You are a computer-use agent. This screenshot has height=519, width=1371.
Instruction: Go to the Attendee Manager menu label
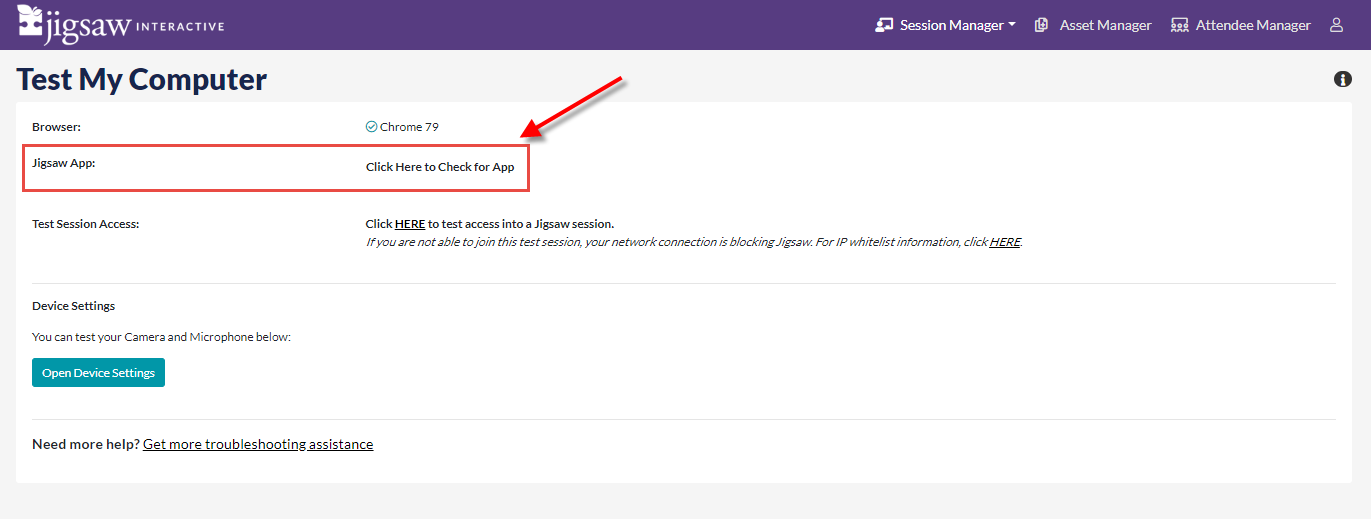pos(1253,25)
